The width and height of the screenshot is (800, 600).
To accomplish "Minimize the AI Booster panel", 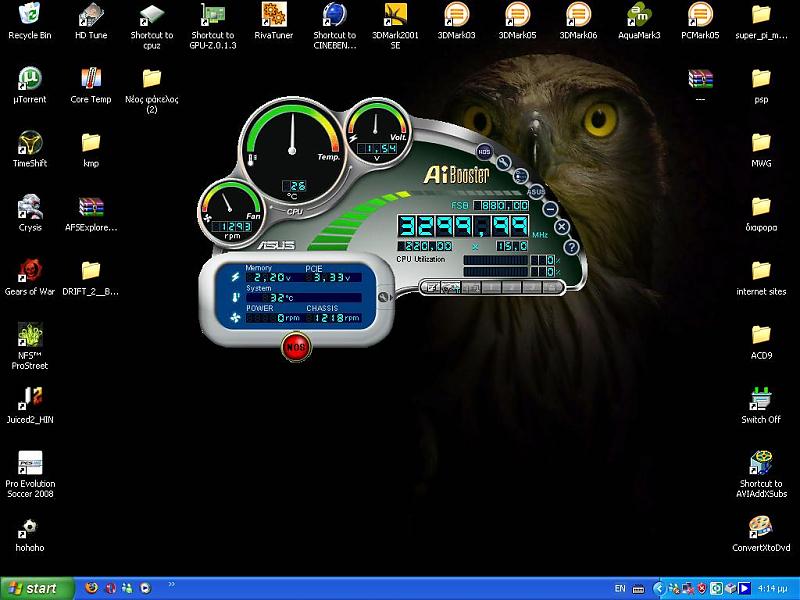I will [550, 209].
